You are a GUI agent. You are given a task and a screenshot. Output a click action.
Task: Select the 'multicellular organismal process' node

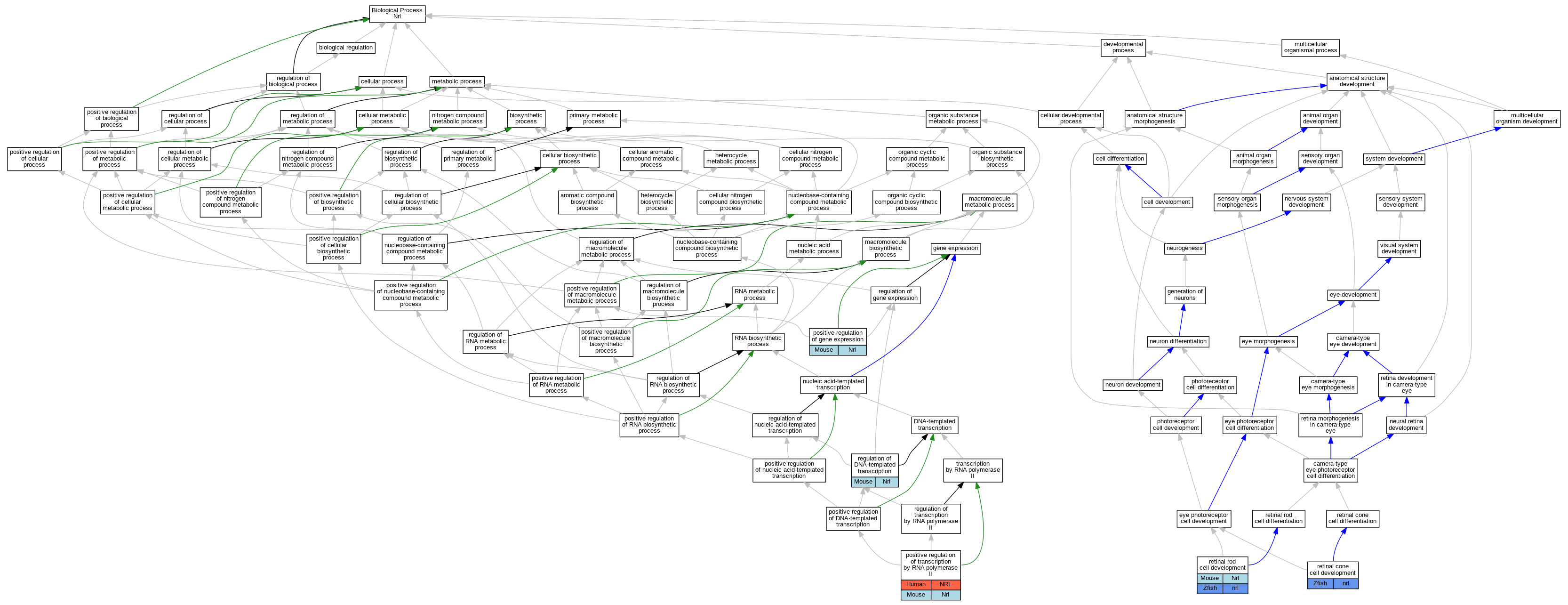pos(1310,48)
